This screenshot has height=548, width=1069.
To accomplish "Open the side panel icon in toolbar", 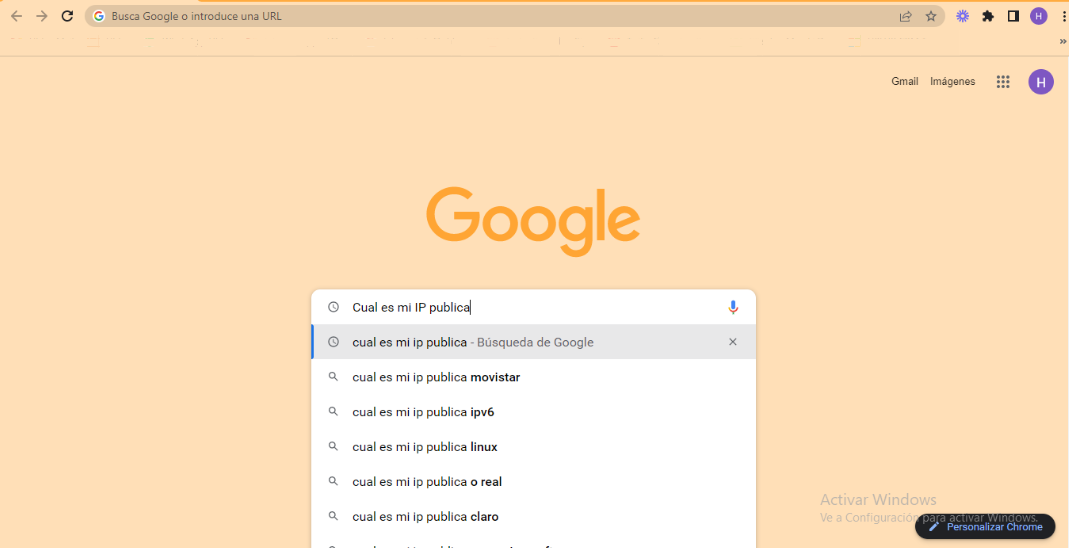I will tap(1013, 16).
